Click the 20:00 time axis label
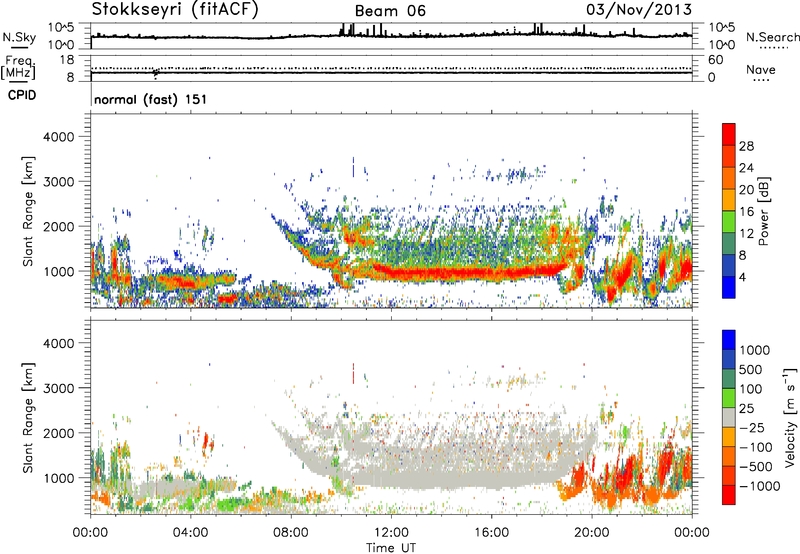Image resolution: width=800 pixels, height=554 pixels. pos(592,533)
